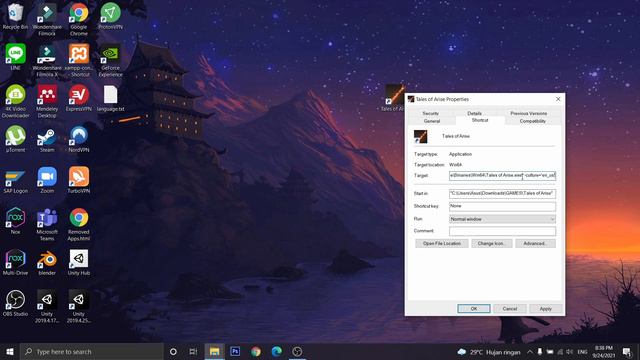The height and width of the screenshot is (360, 640).
Task: Select the Unity 2019.4.17 desktop shortcut
Action: tap(47, 306)
